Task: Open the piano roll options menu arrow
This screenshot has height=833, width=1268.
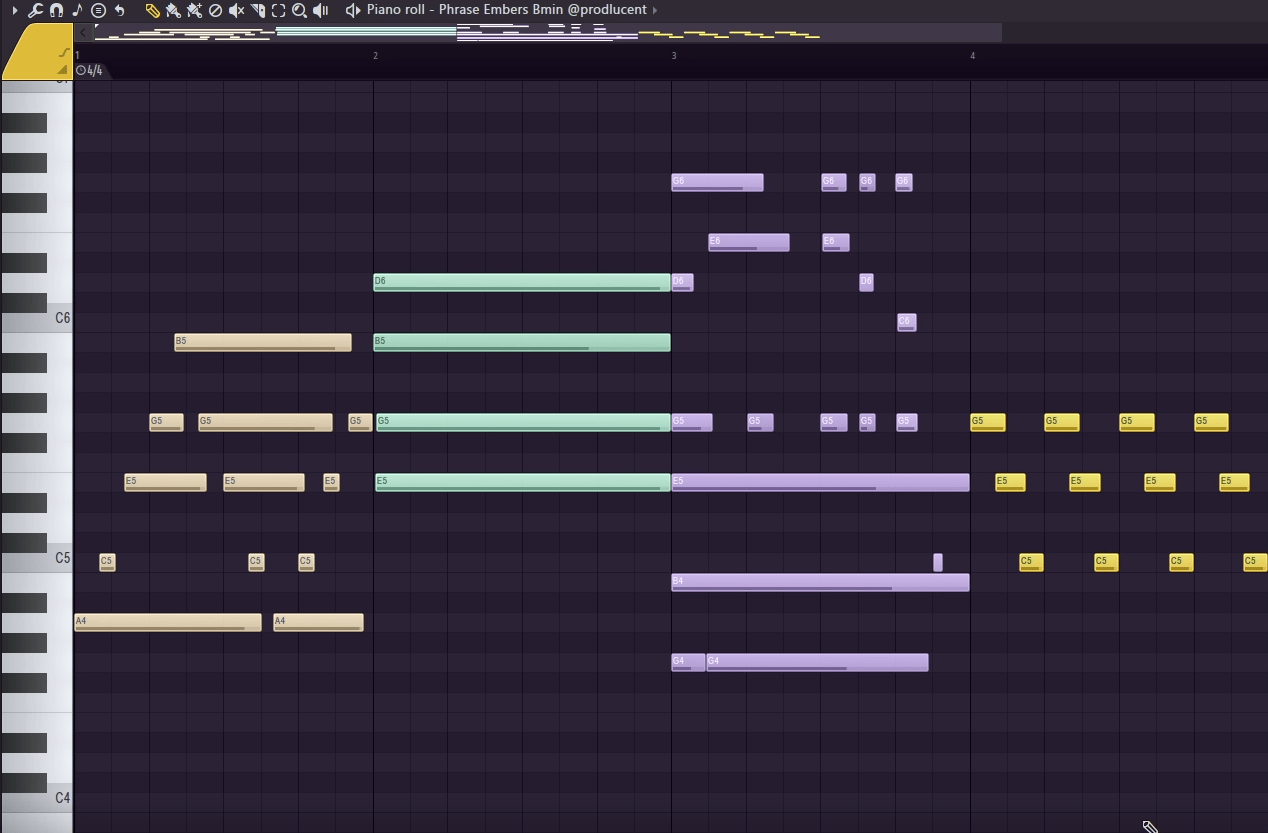Action: [x=14, y=10]
